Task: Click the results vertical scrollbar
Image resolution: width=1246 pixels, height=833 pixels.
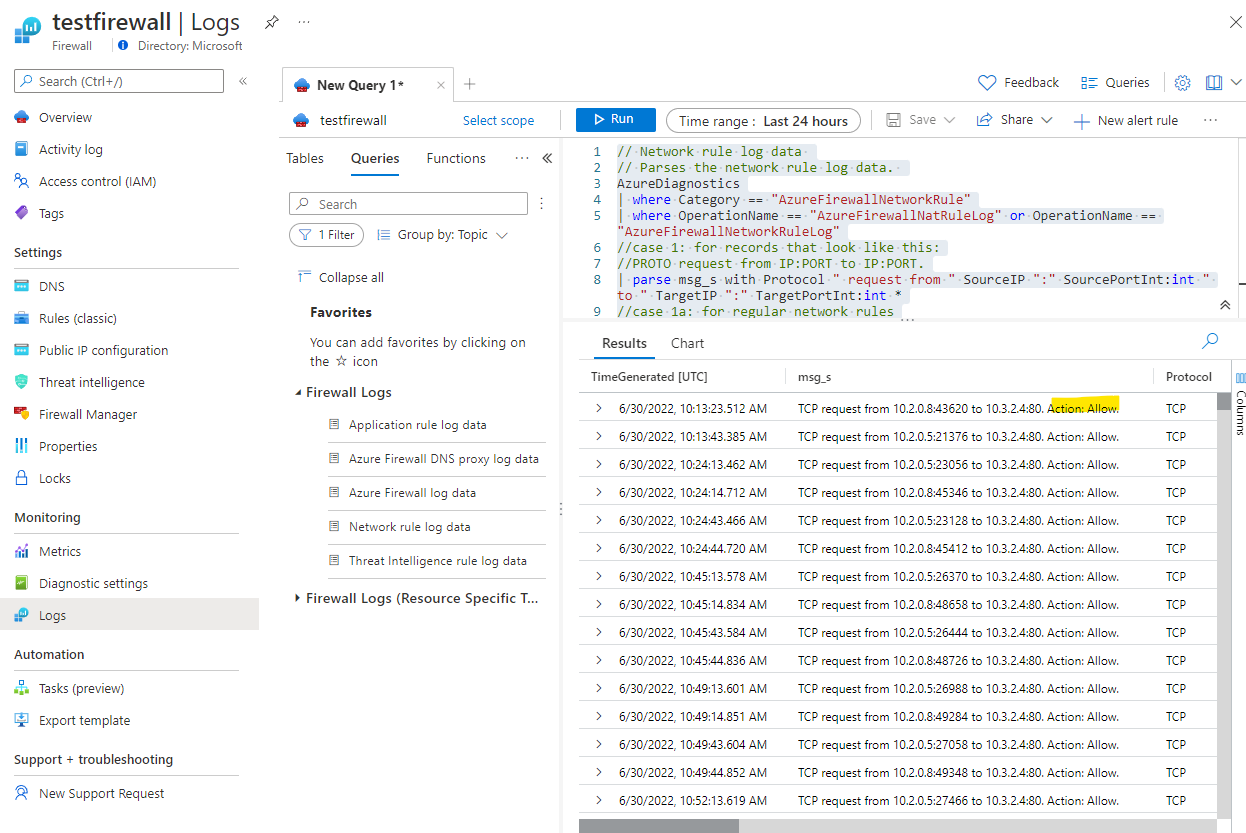Action: pos(1224,401)
